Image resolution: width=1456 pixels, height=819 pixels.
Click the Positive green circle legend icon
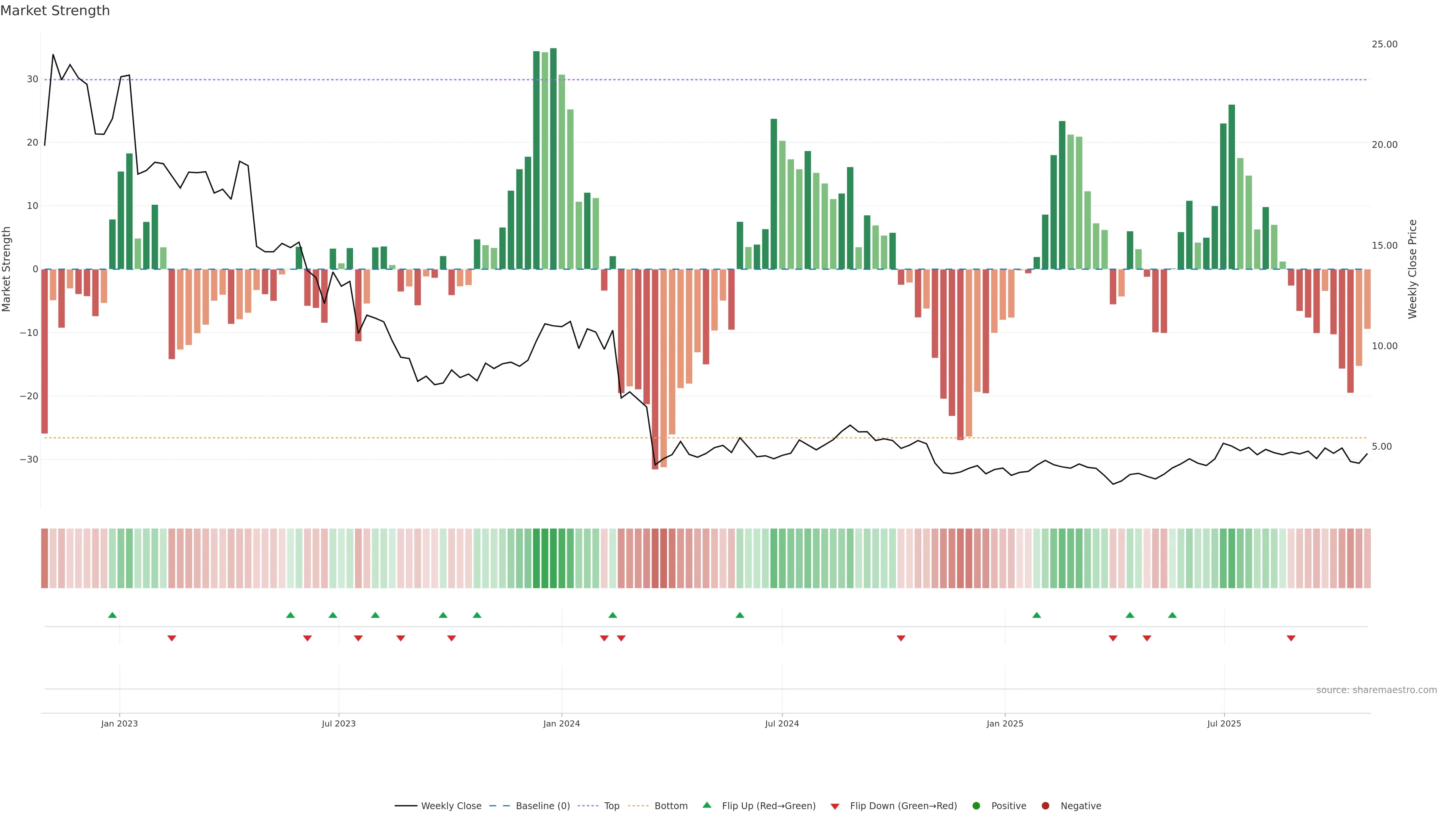(x=976, y=805)
